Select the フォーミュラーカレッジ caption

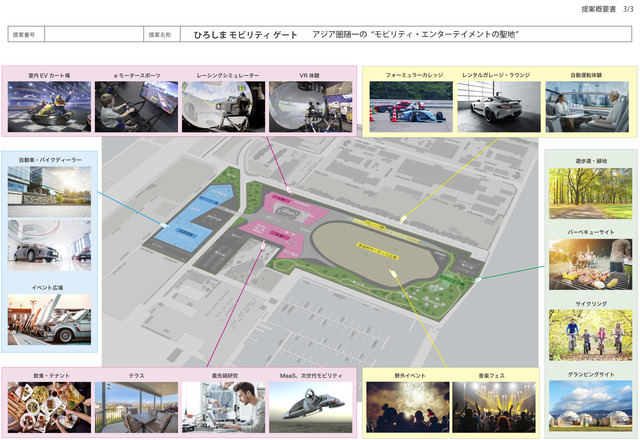click(x=414, y=75)
